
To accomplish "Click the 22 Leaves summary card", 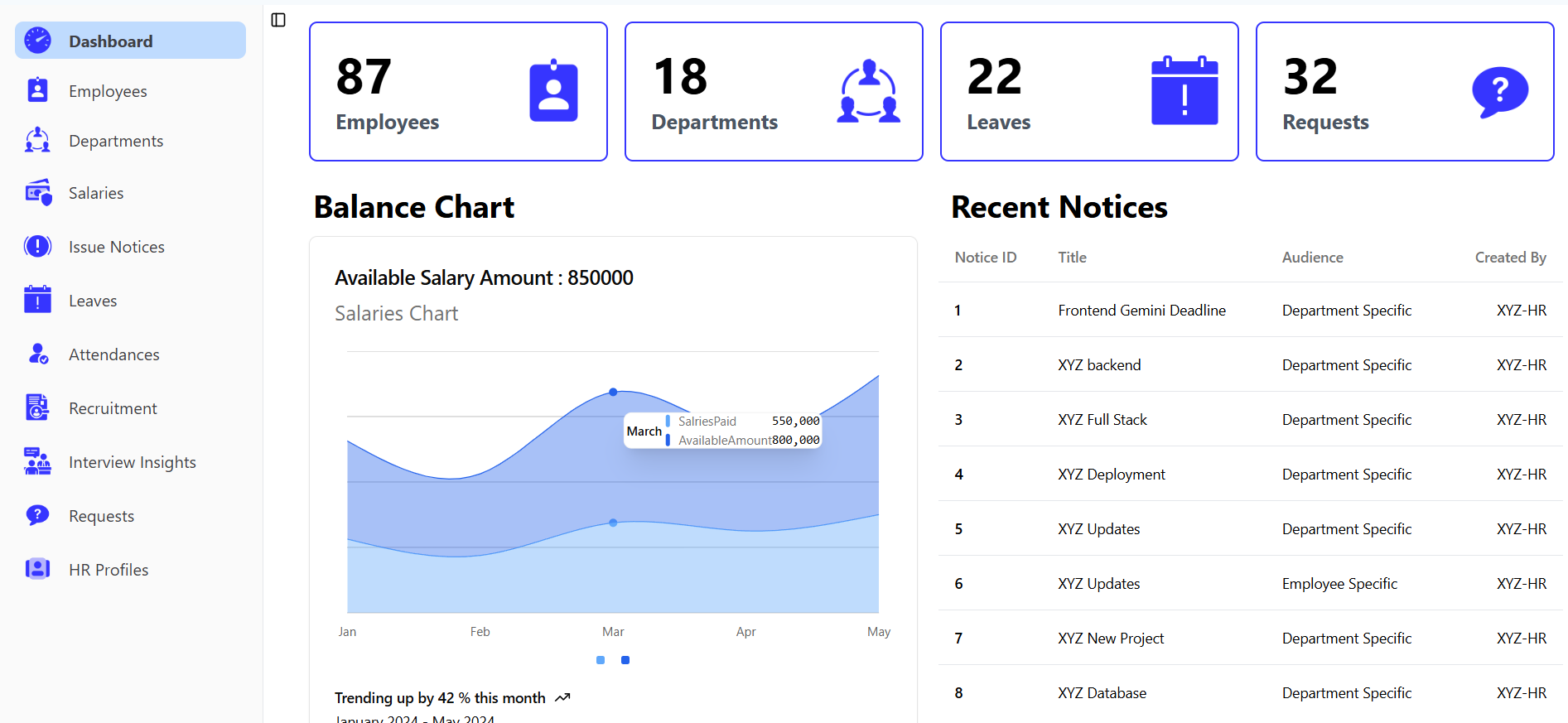I will click(1089, 92).
